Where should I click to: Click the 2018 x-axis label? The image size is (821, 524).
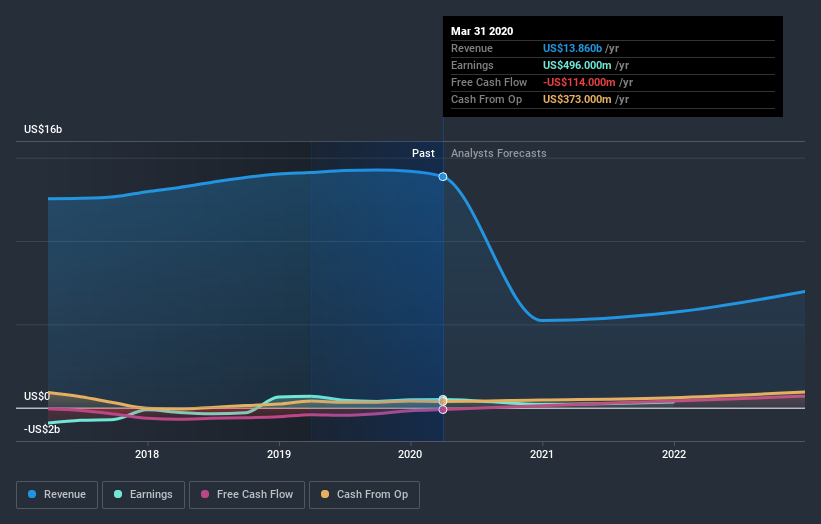(147, 454)
